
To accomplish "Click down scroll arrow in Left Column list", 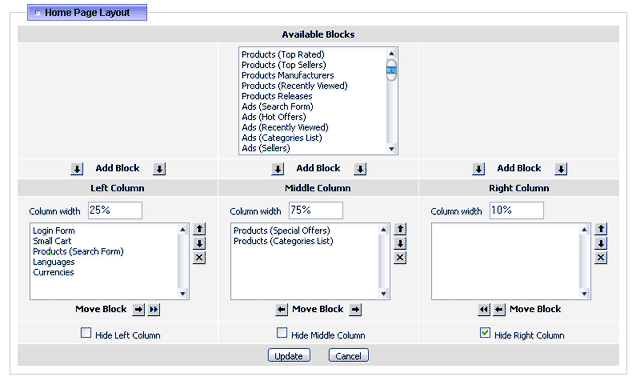I will (x=183, y=293).
